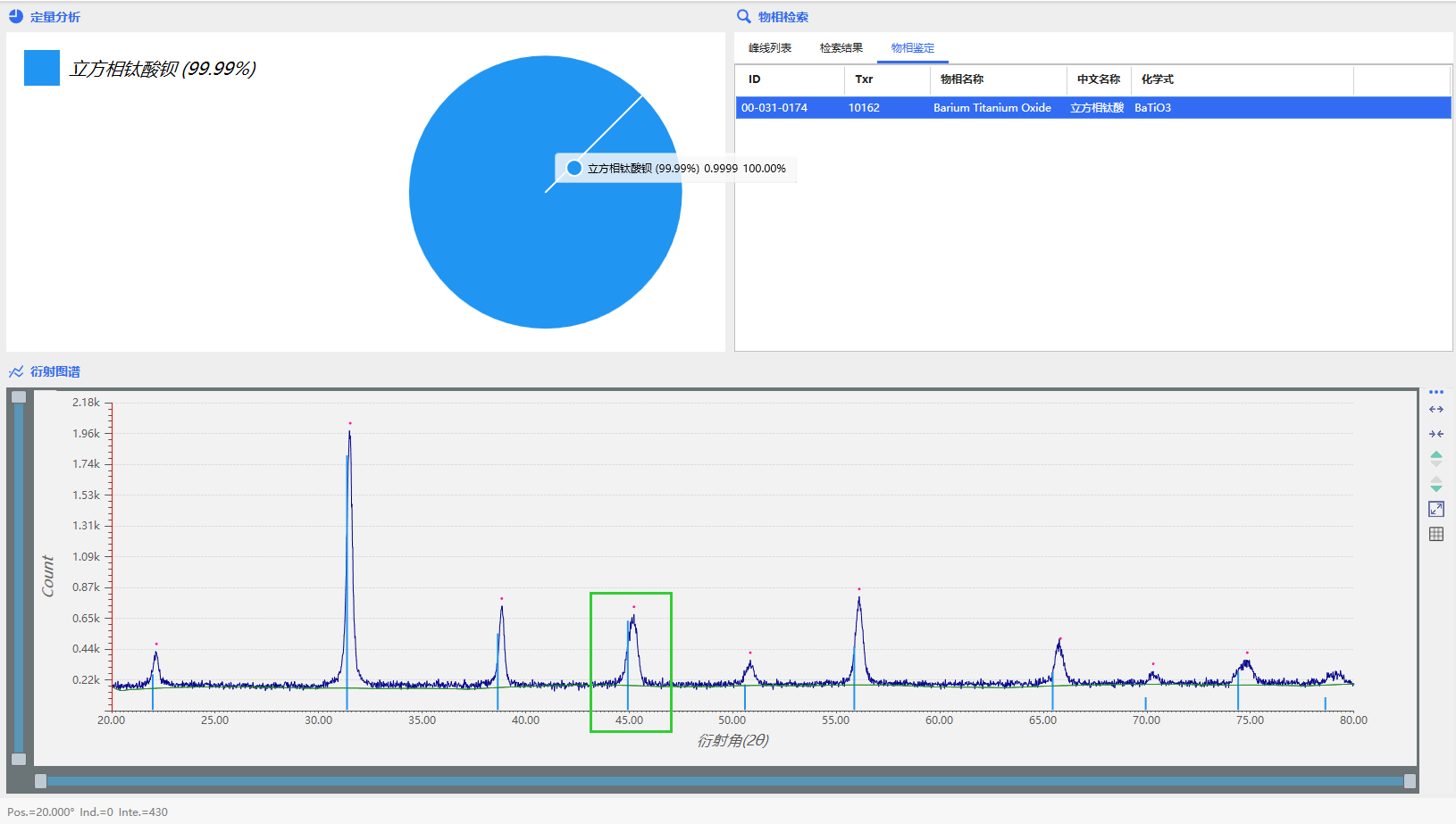The width and height of the screenshot is (1456, 824).
Task: Click the 物相名称 column header
Action: point(961,79)
